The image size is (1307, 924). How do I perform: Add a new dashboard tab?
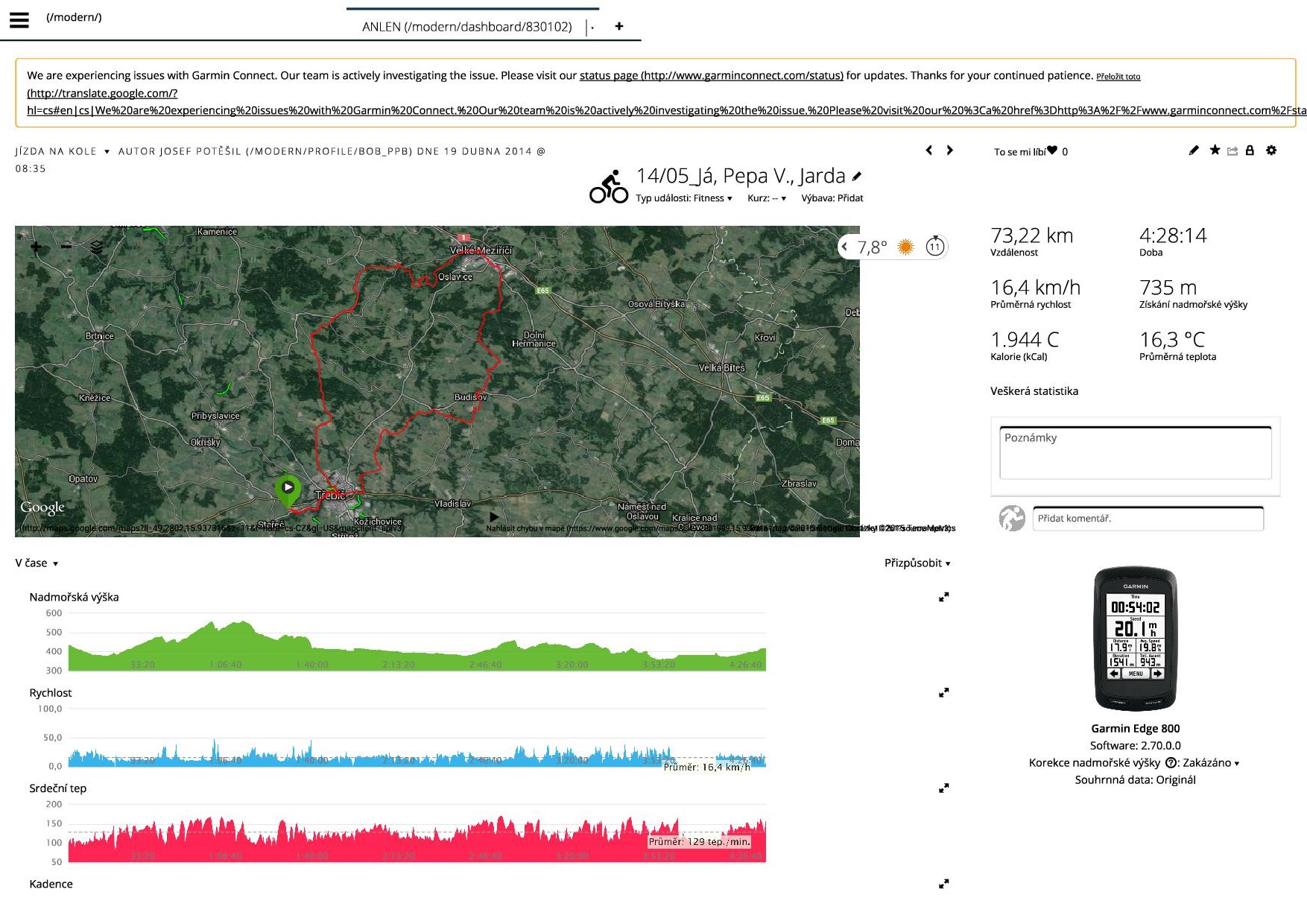point(618,26)
